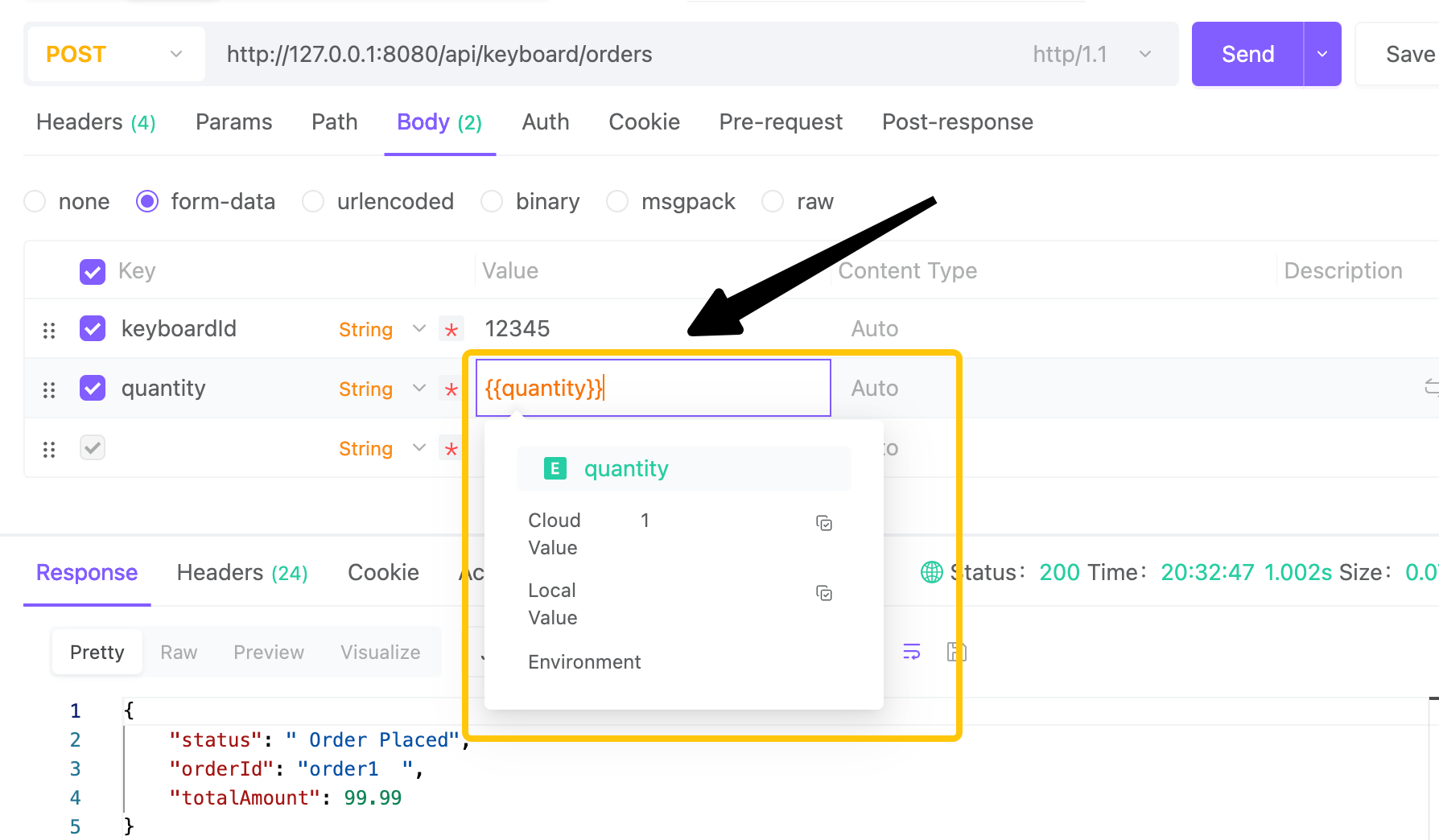Viewport: 1439px width, 840px height.
Task: Switch to the Params tab
Action: (x=234, y=122)
